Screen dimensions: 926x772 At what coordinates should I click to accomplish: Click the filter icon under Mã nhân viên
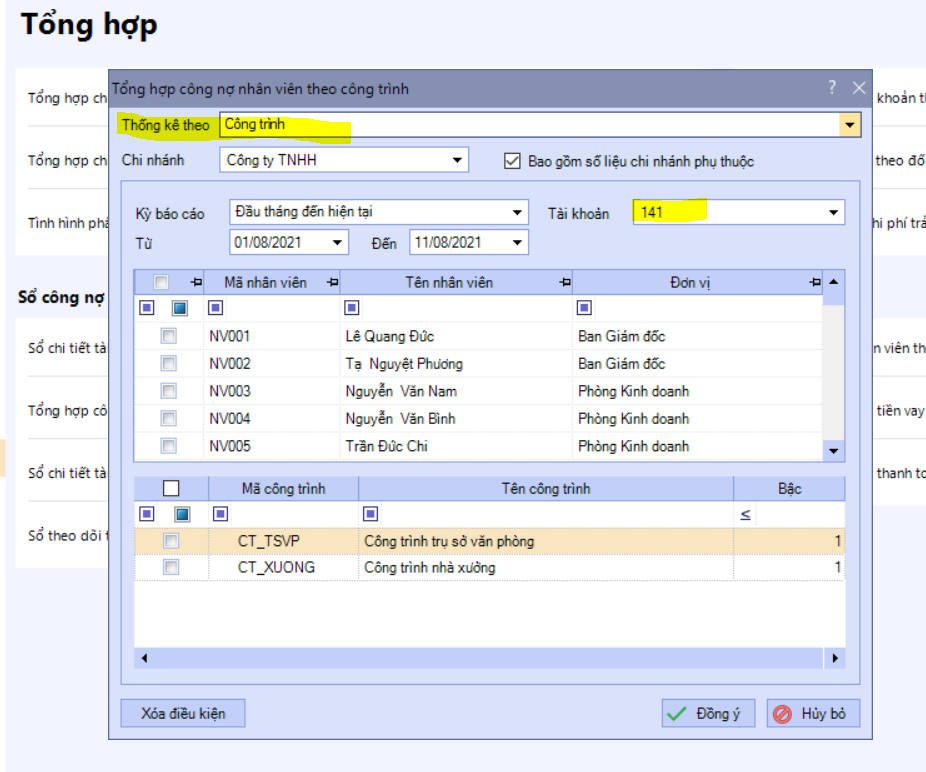(215, 308)
